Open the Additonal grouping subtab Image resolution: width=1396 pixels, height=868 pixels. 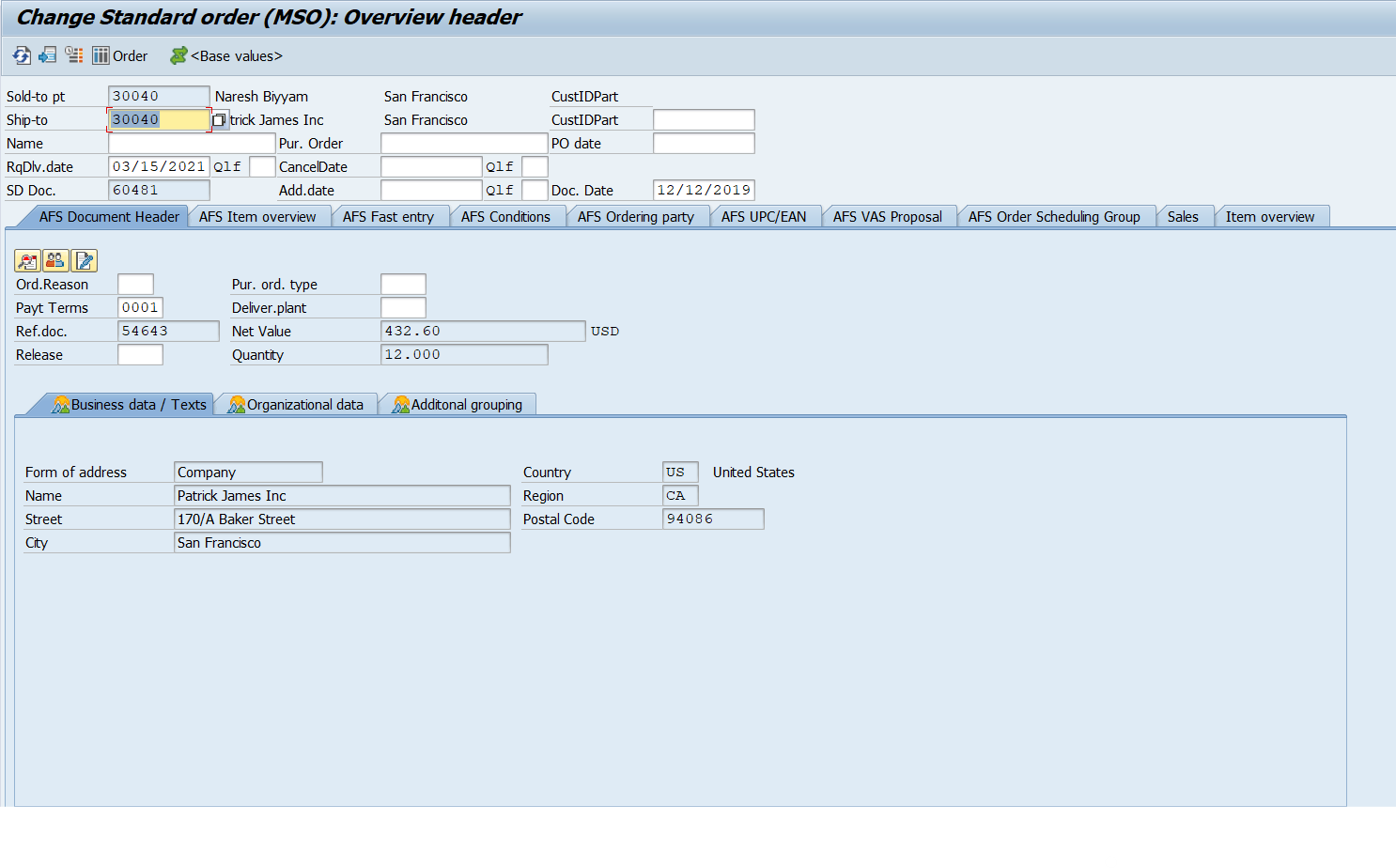pos(458,405)
